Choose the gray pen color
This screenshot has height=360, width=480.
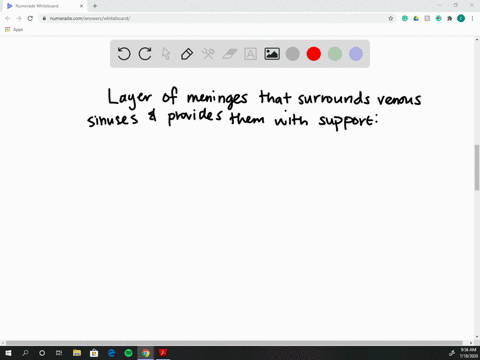[x=293, y=54]
